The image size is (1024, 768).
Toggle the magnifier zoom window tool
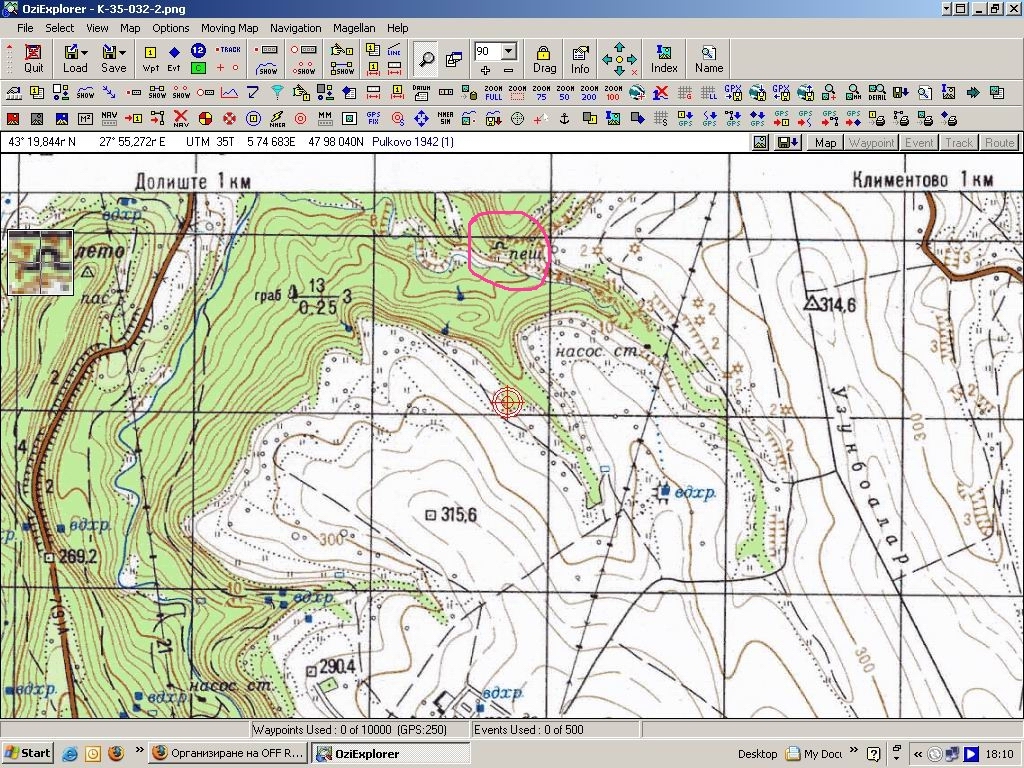(x=426, y=59)
